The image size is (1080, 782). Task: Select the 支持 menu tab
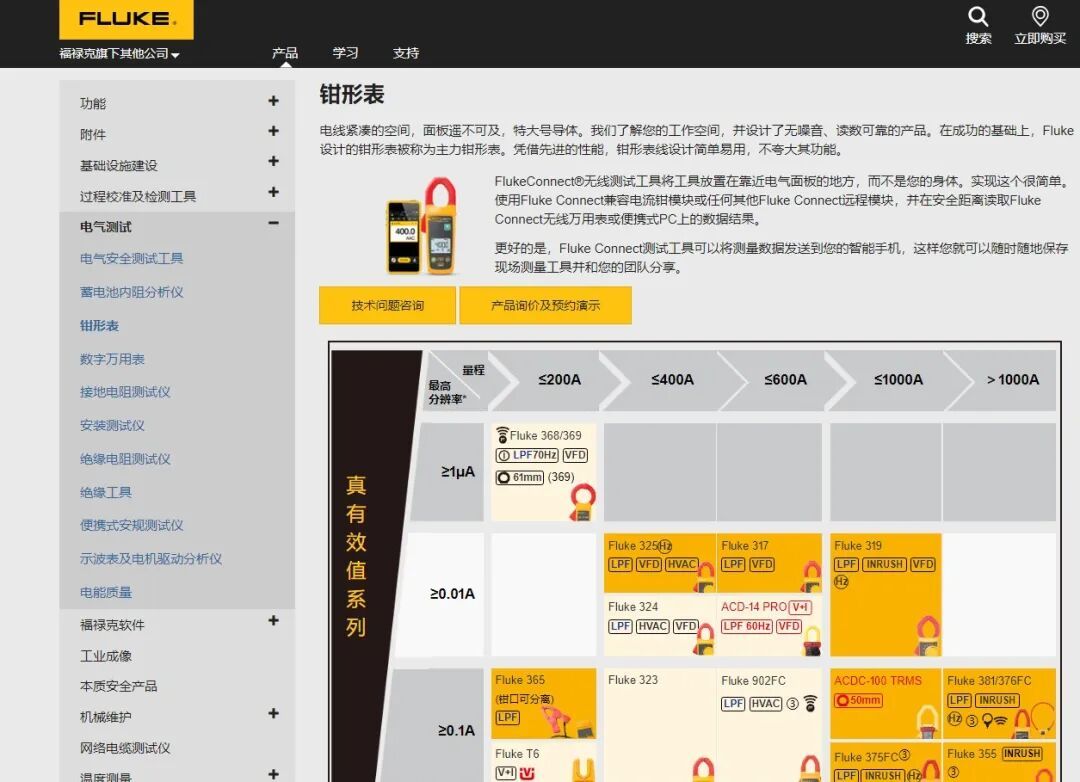pos(406,53)
